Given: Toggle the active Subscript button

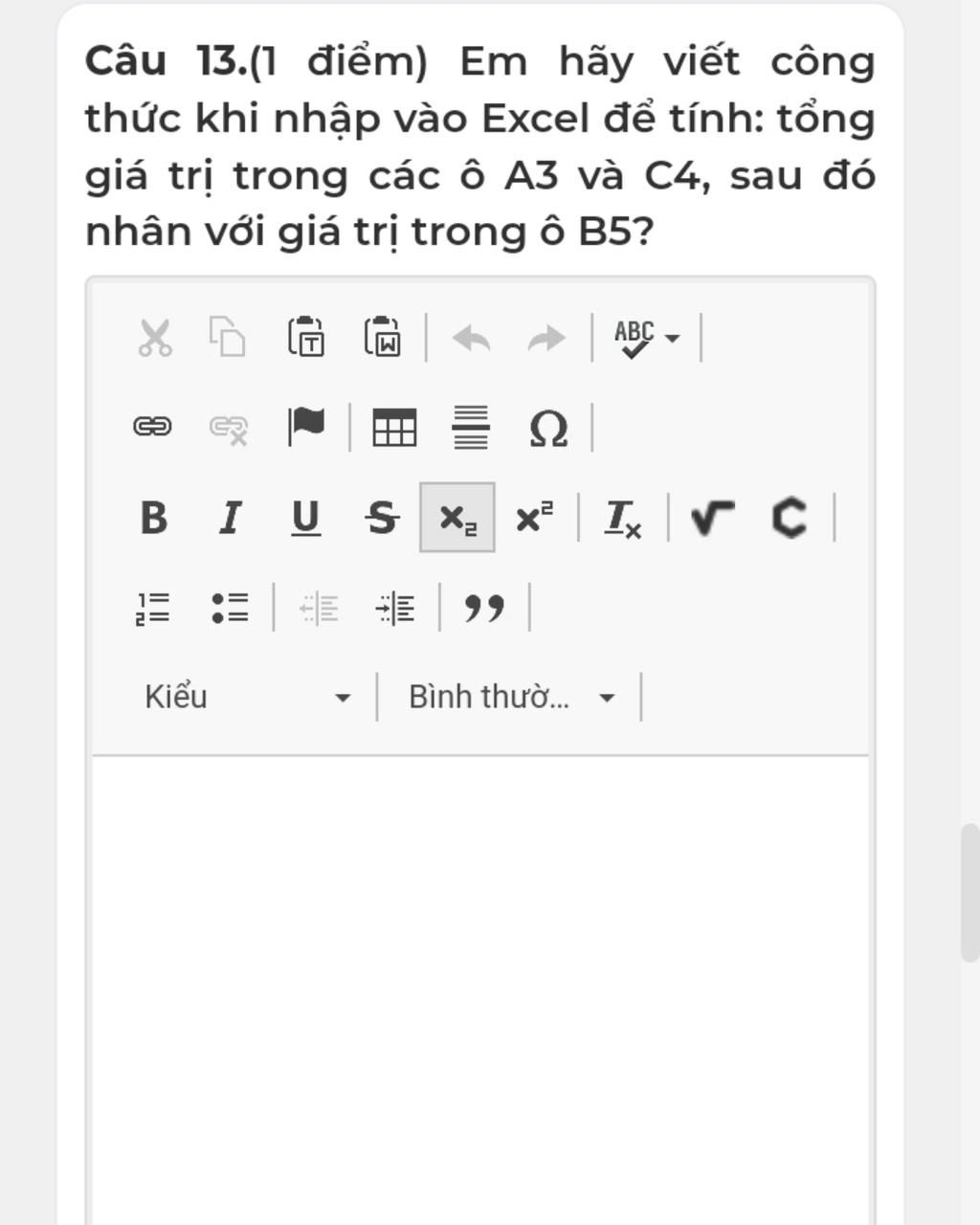Looking at the screenshot, I should 457,518.
